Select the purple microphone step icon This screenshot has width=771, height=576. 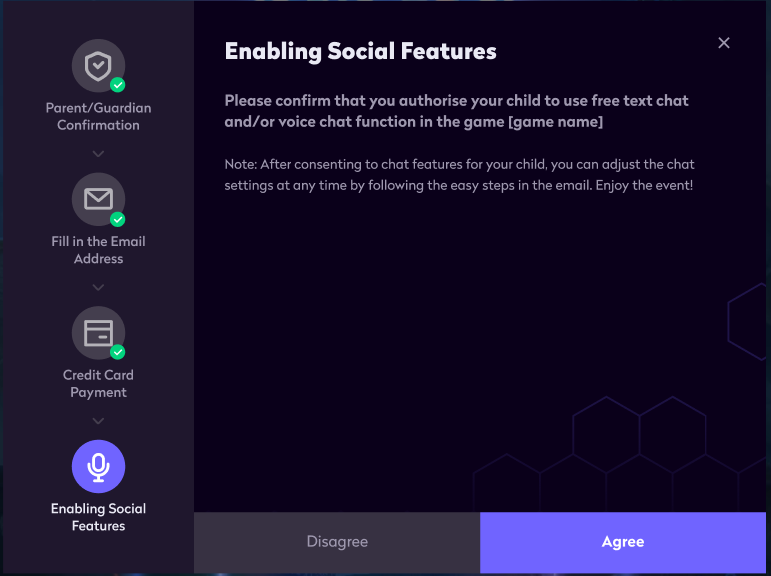click(x=98, y=466)
